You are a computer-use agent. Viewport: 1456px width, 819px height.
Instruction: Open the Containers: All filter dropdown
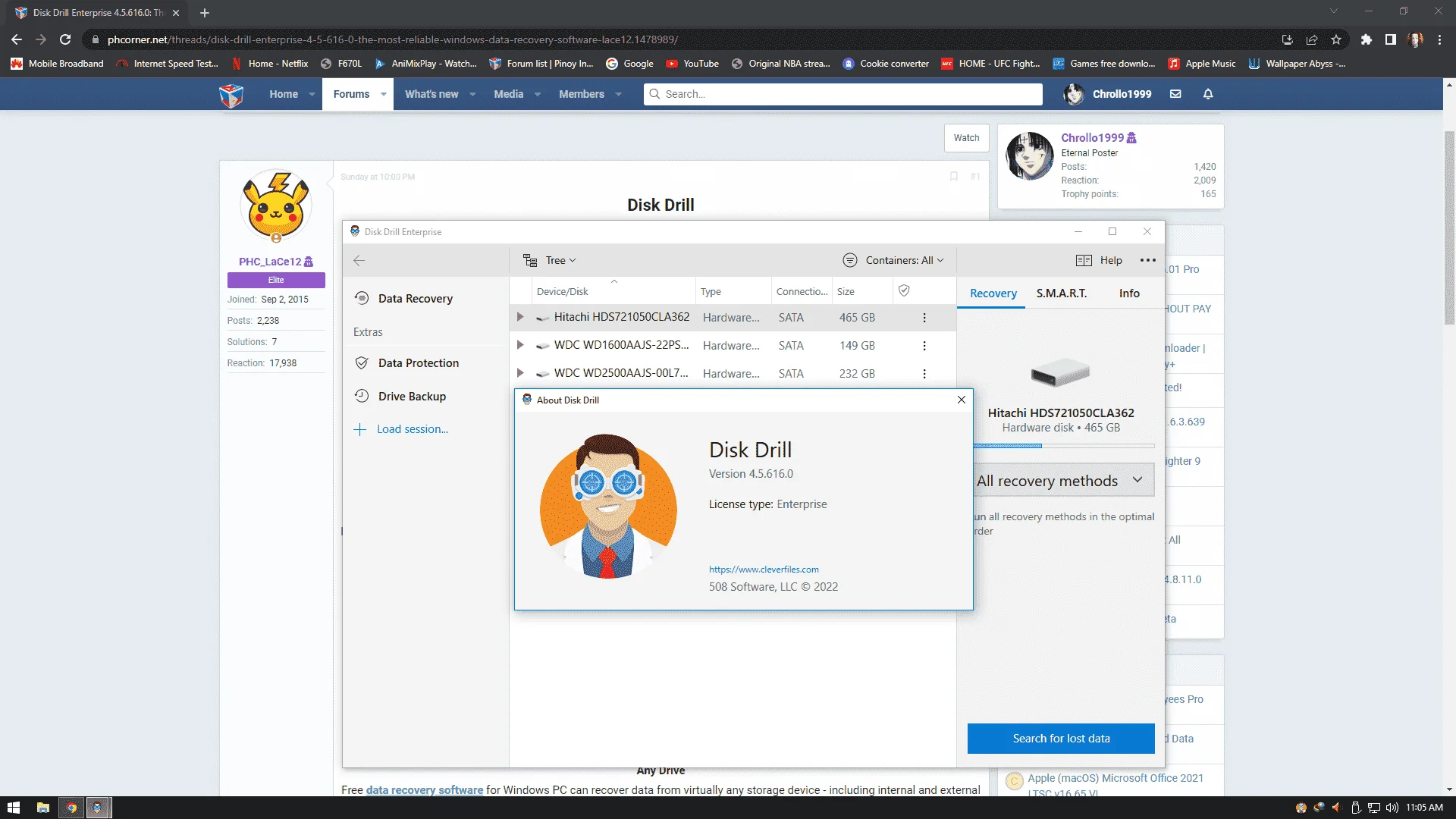[893, 260]
